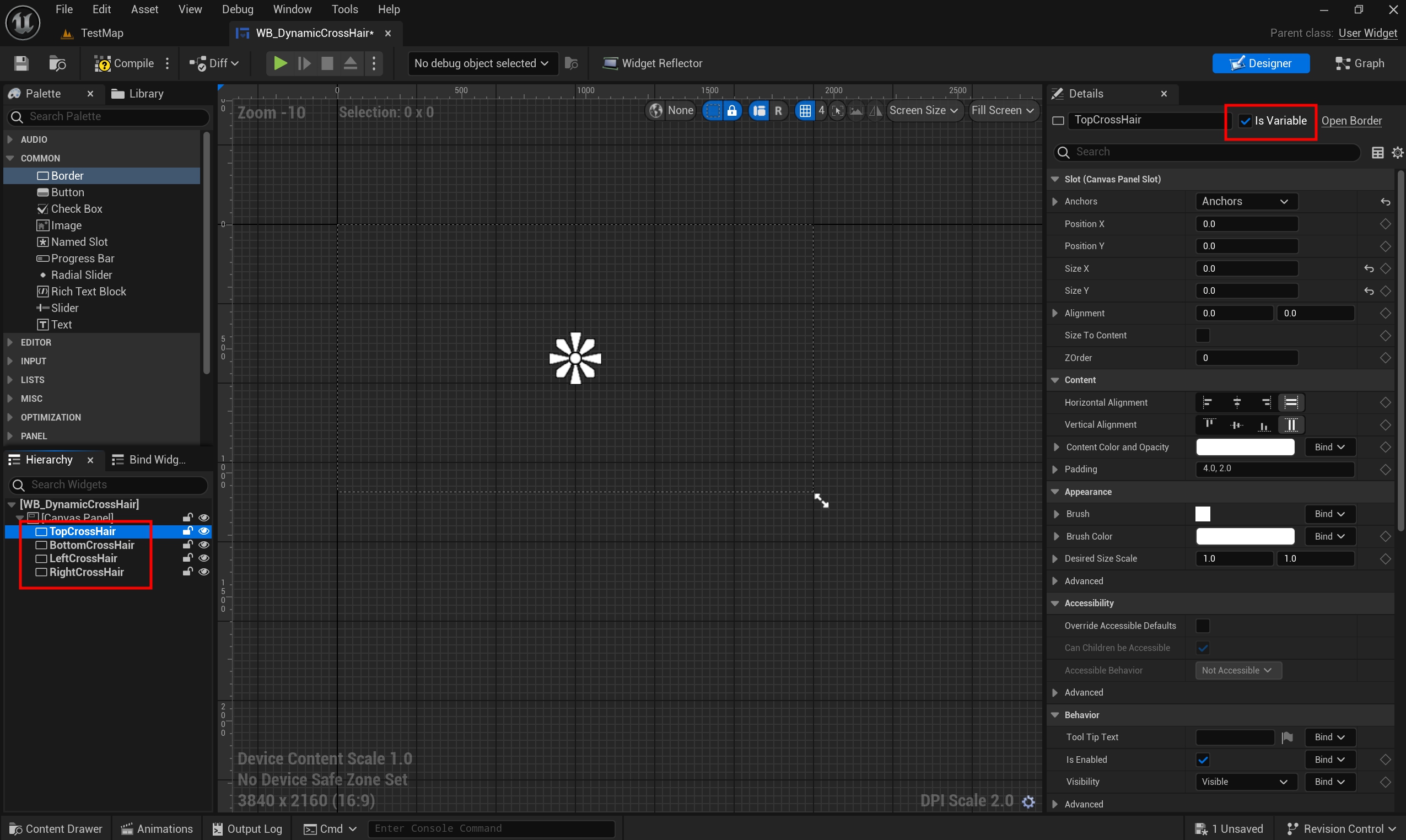Viewport: 1406px width, 840px height.
Task: Click the DPI Scale settings gear
Action: 1028,801
